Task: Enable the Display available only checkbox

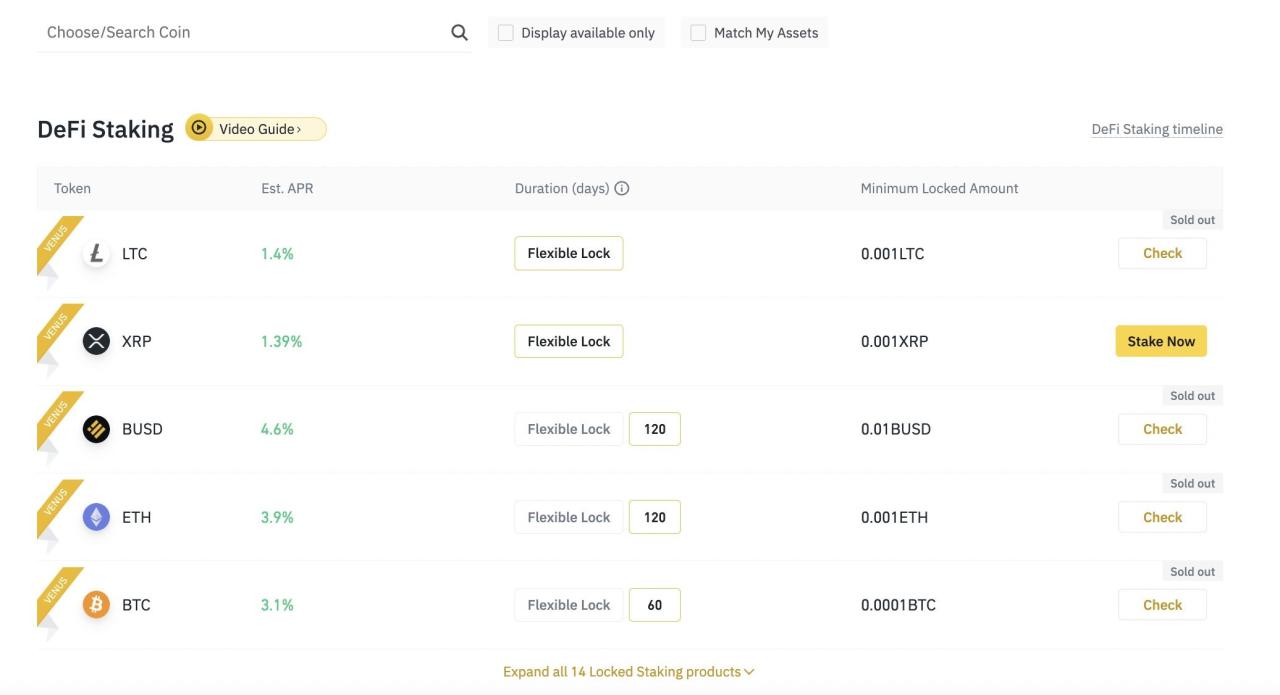Action: (503, 31)
